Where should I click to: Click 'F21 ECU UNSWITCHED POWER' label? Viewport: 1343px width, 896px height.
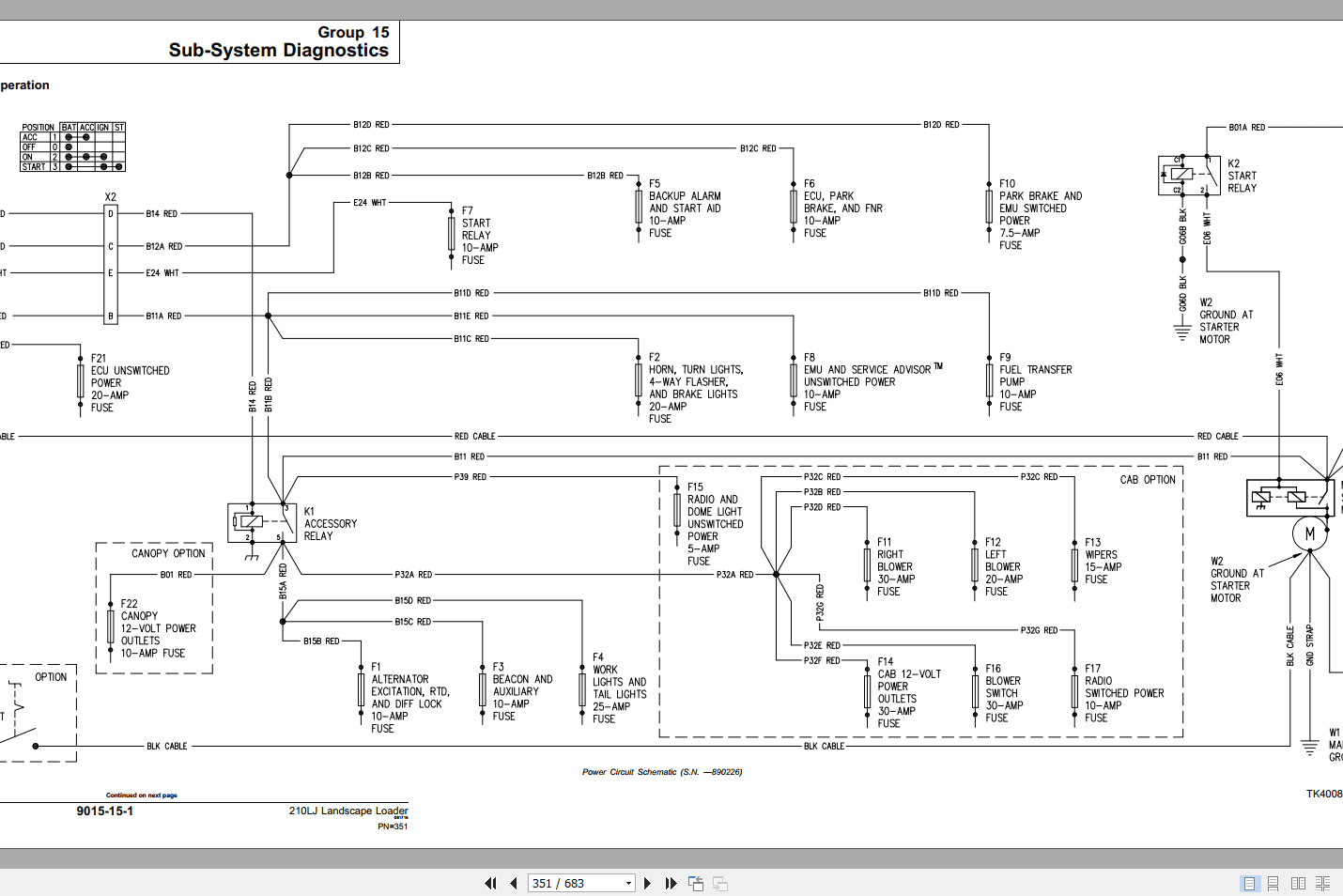coord(130,383)
